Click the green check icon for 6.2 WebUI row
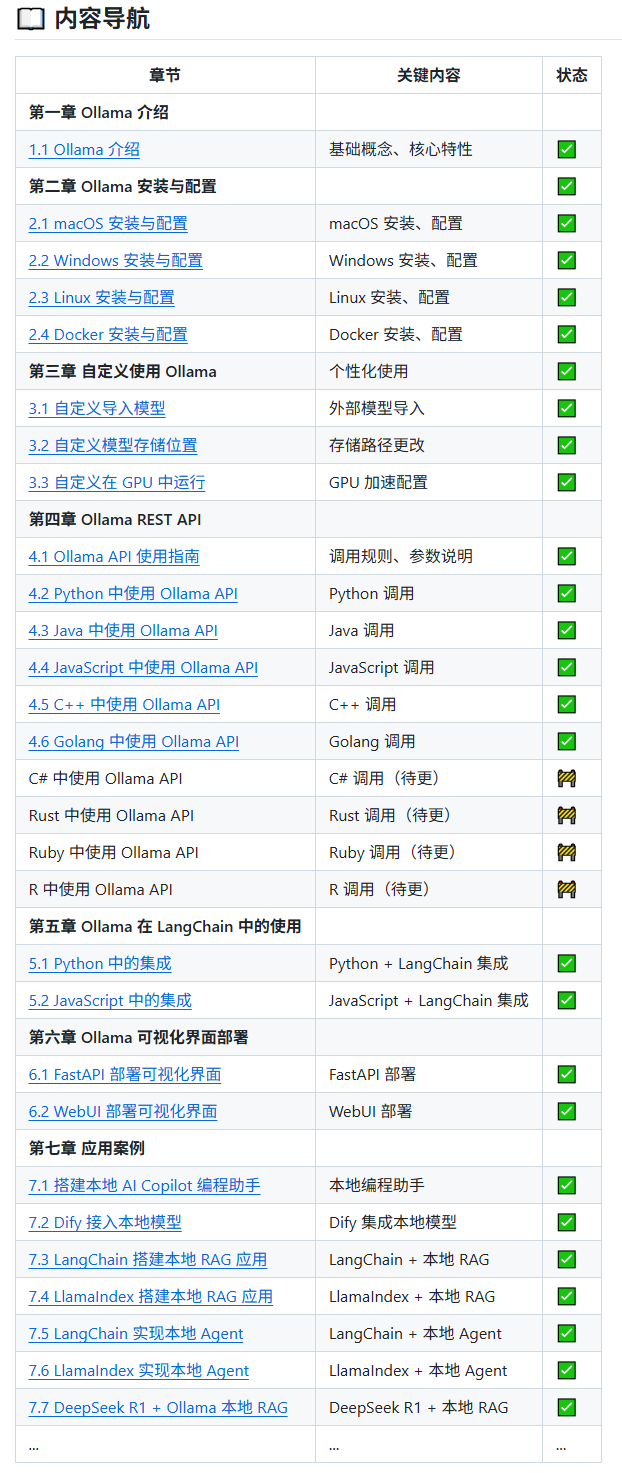 (x=566, y=1111)
